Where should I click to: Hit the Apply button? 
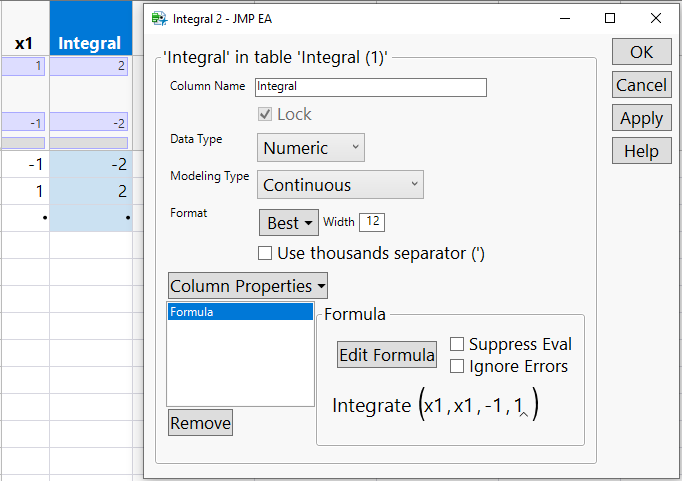[641, 118]
